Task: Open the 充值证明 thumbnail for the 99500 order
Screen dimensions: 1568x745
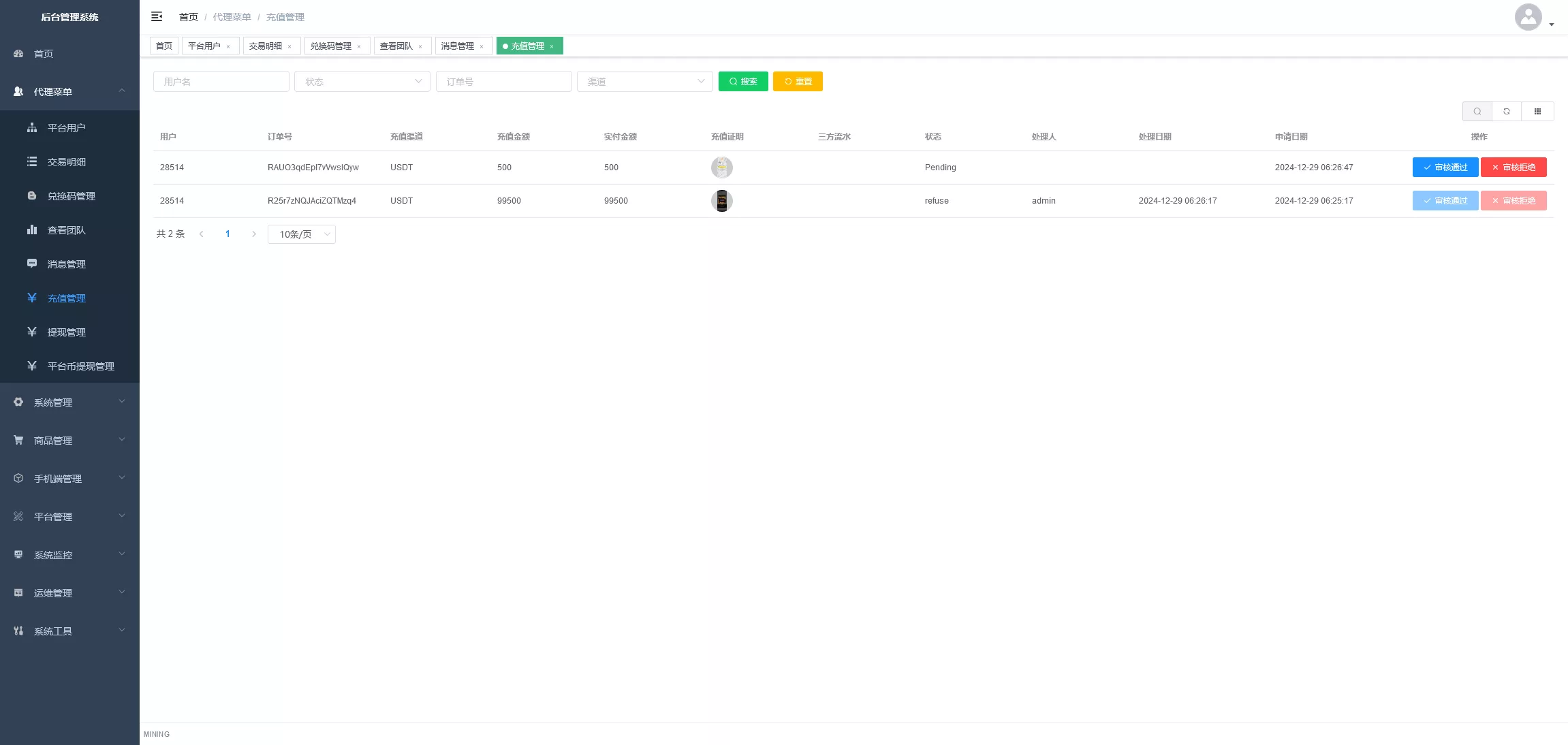Action: (721, 201)
